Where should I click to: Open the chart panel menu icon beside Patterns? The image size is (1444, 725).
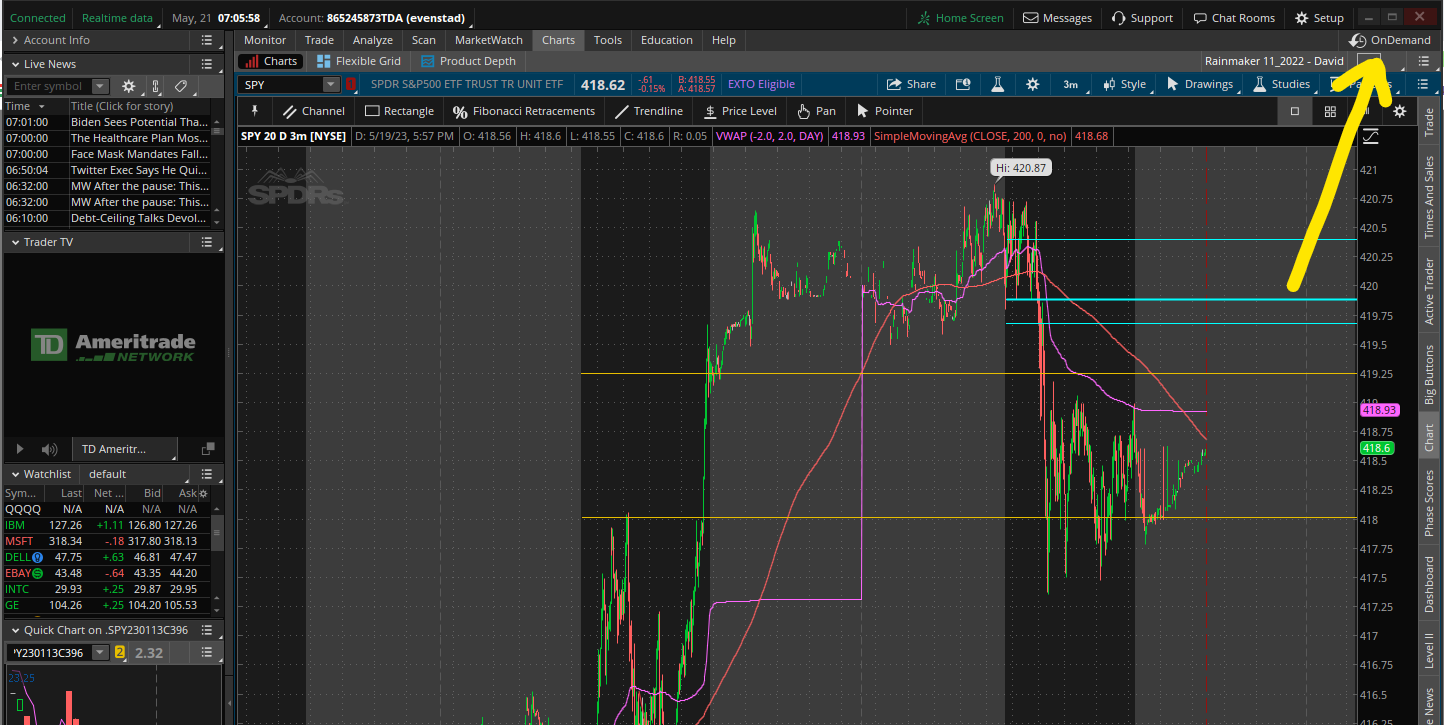pos(1424,84)
